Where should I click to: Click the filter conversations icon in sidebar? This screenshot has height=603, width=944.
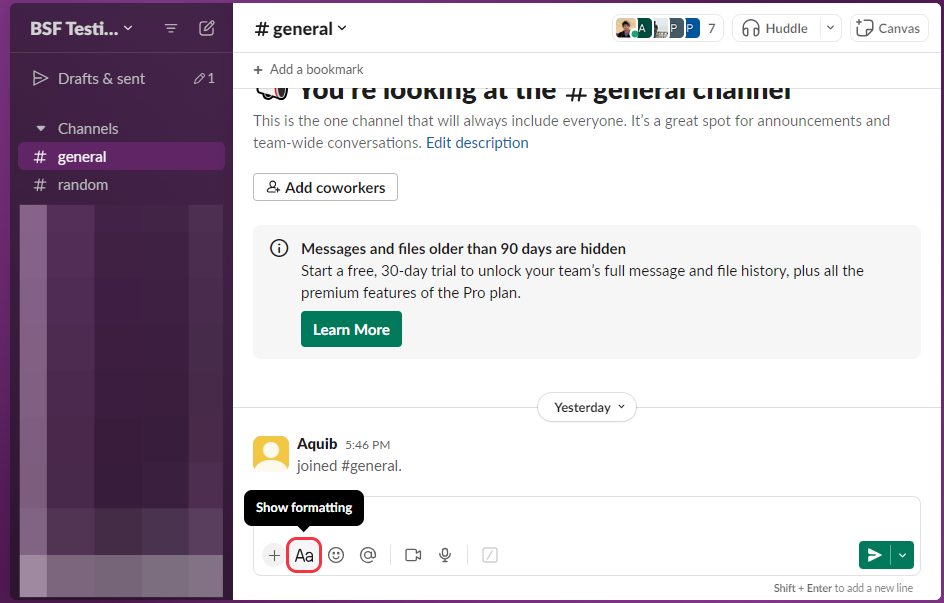[170, 28]
